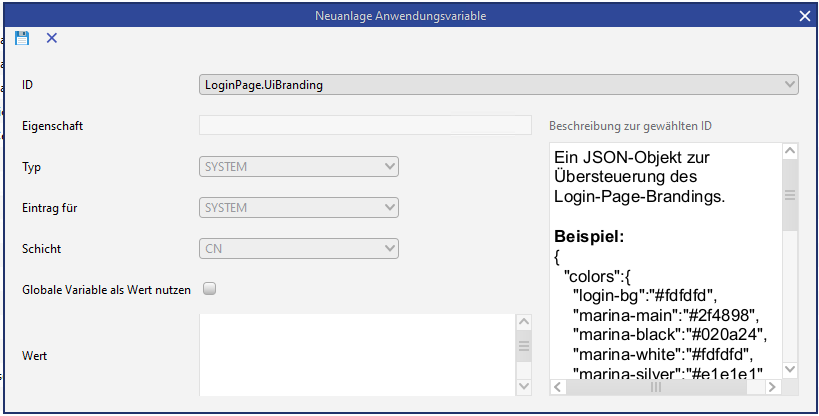Viewport: 819px width, 416px height.
Task: Expand the Eintrag für dropdown
Action: (x=299, y=208)
